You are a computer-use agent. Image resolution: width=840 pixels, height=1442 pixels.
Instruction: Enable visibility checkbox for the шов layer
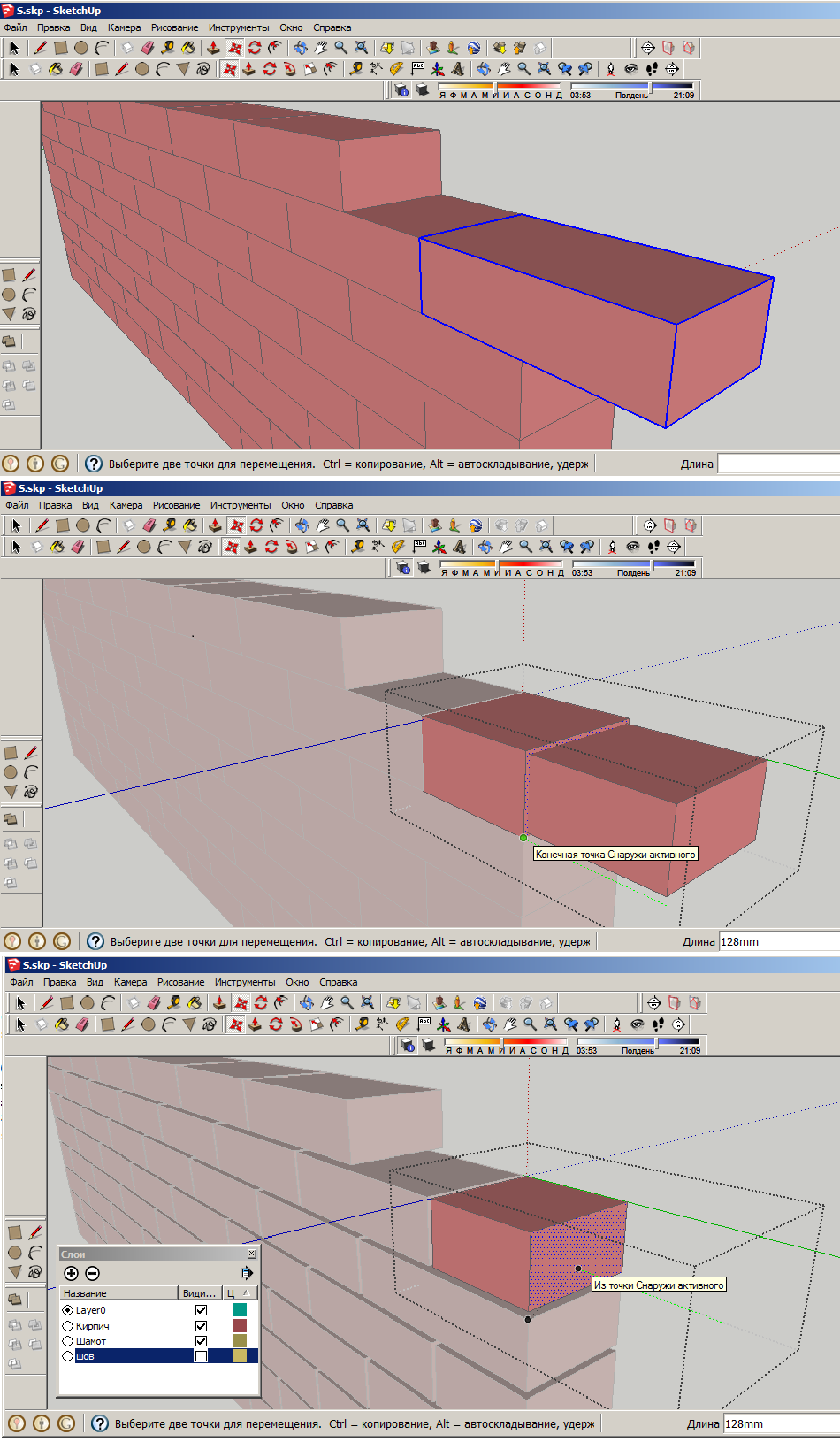201,1356
